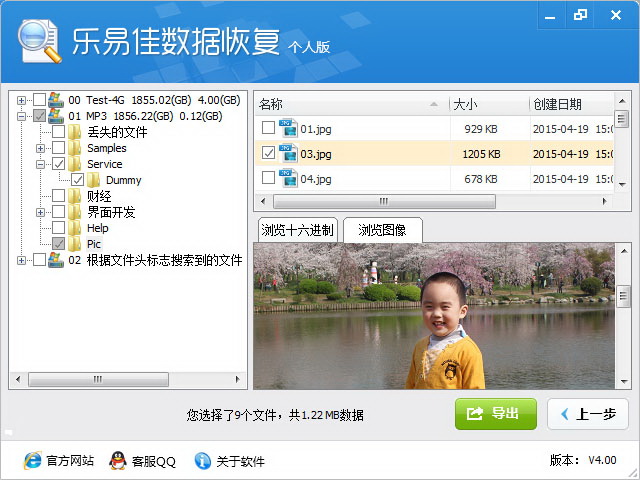This screenshot has height=480, width=640.
Task: Sort files by 名称 column header
Action: click(352, 104)
